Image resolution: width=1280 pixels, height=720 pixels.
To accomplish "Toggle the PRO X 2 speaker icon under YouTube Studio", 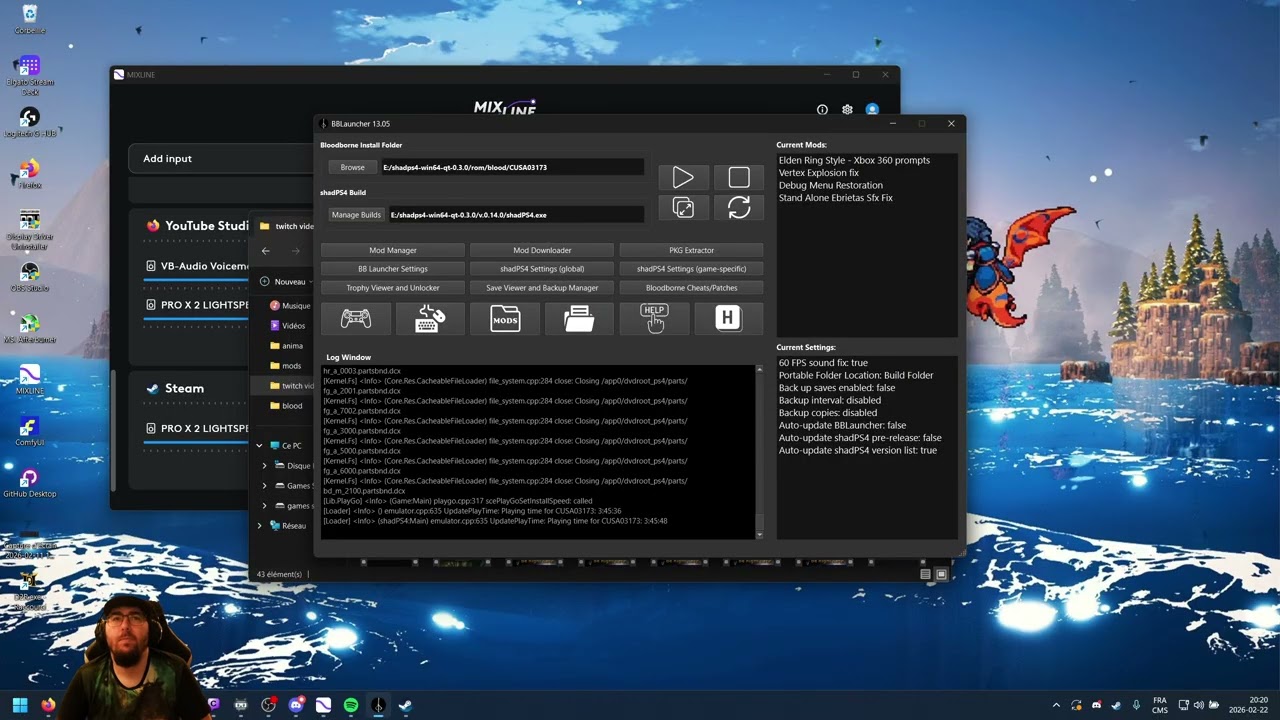I will point(151,304).
